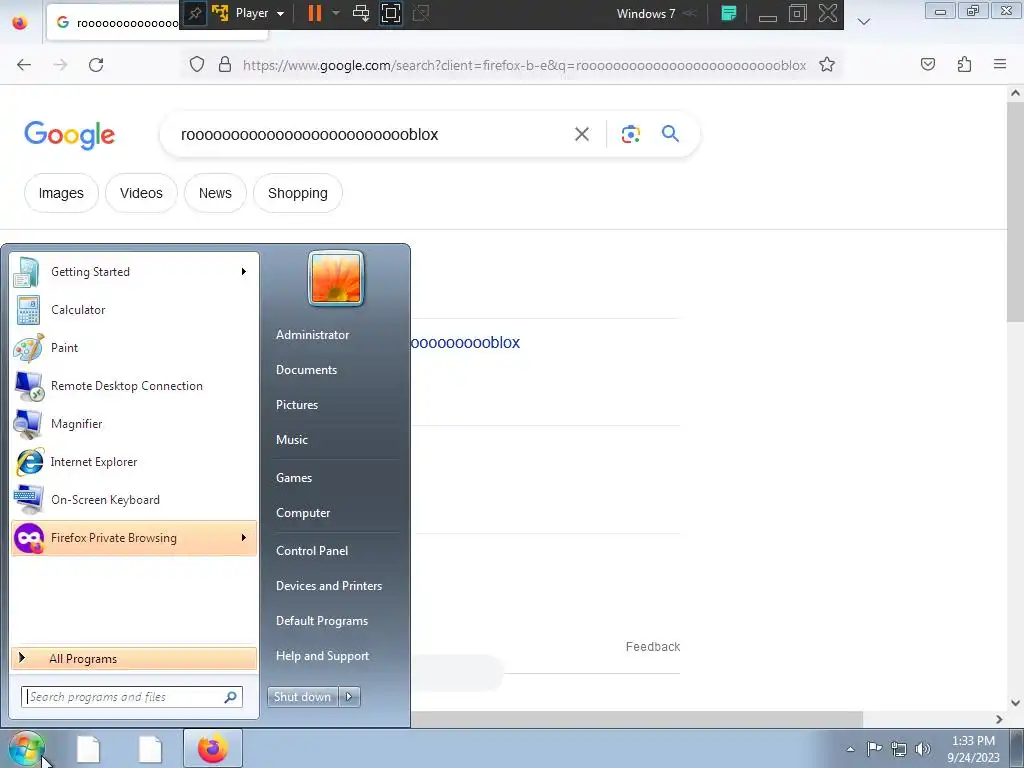List all Firefox tabs with chevron
The height and width of the screenshot is (768, 1024).
tap(863, 22)
